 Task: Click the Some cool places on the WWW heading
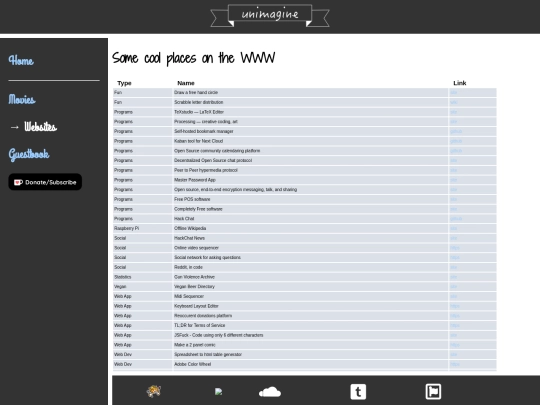(194, 58)
